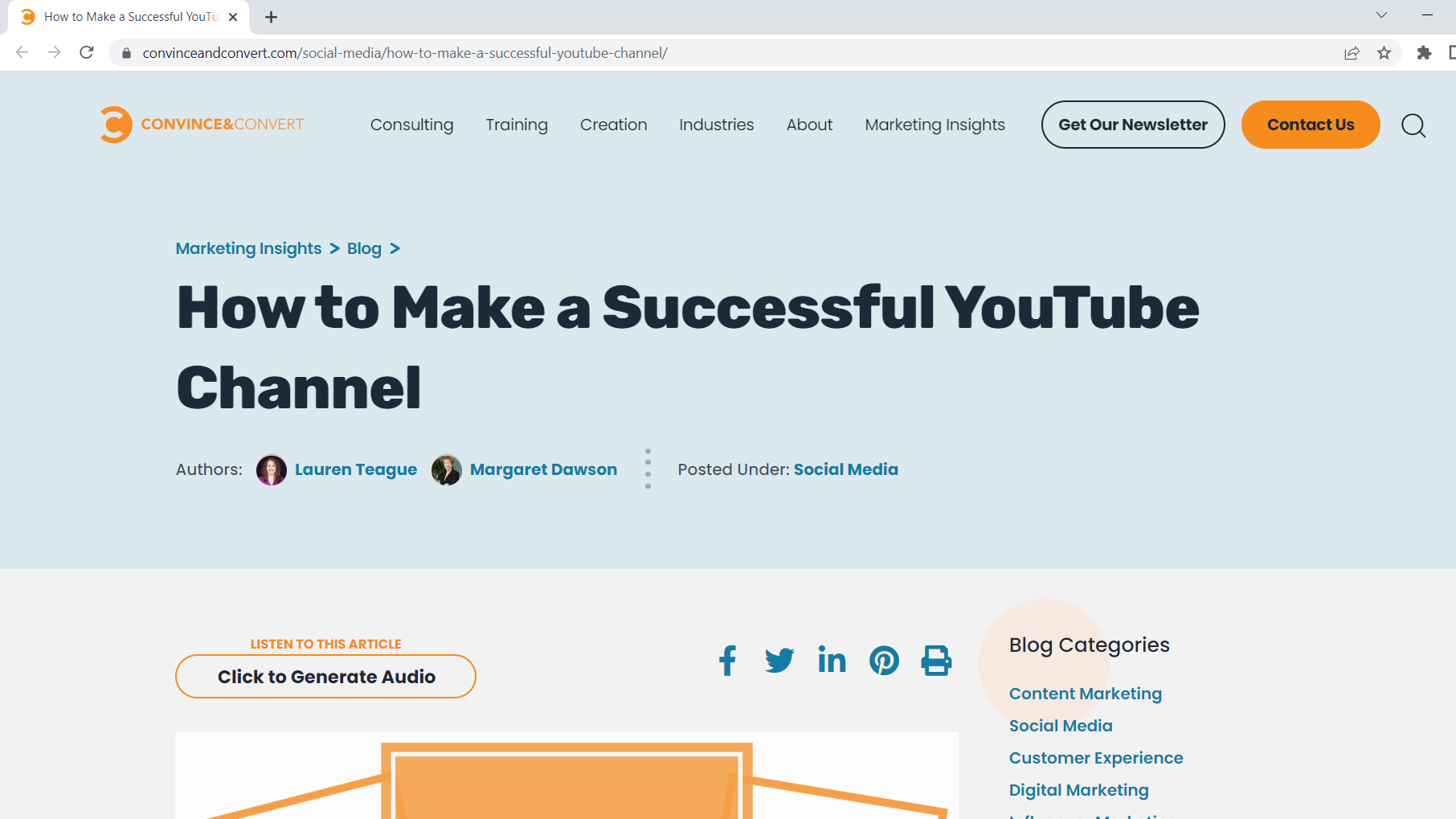
Task: Click Lauren Teague's author avatar
Action: pyautogui.click(x=272, y=469)
